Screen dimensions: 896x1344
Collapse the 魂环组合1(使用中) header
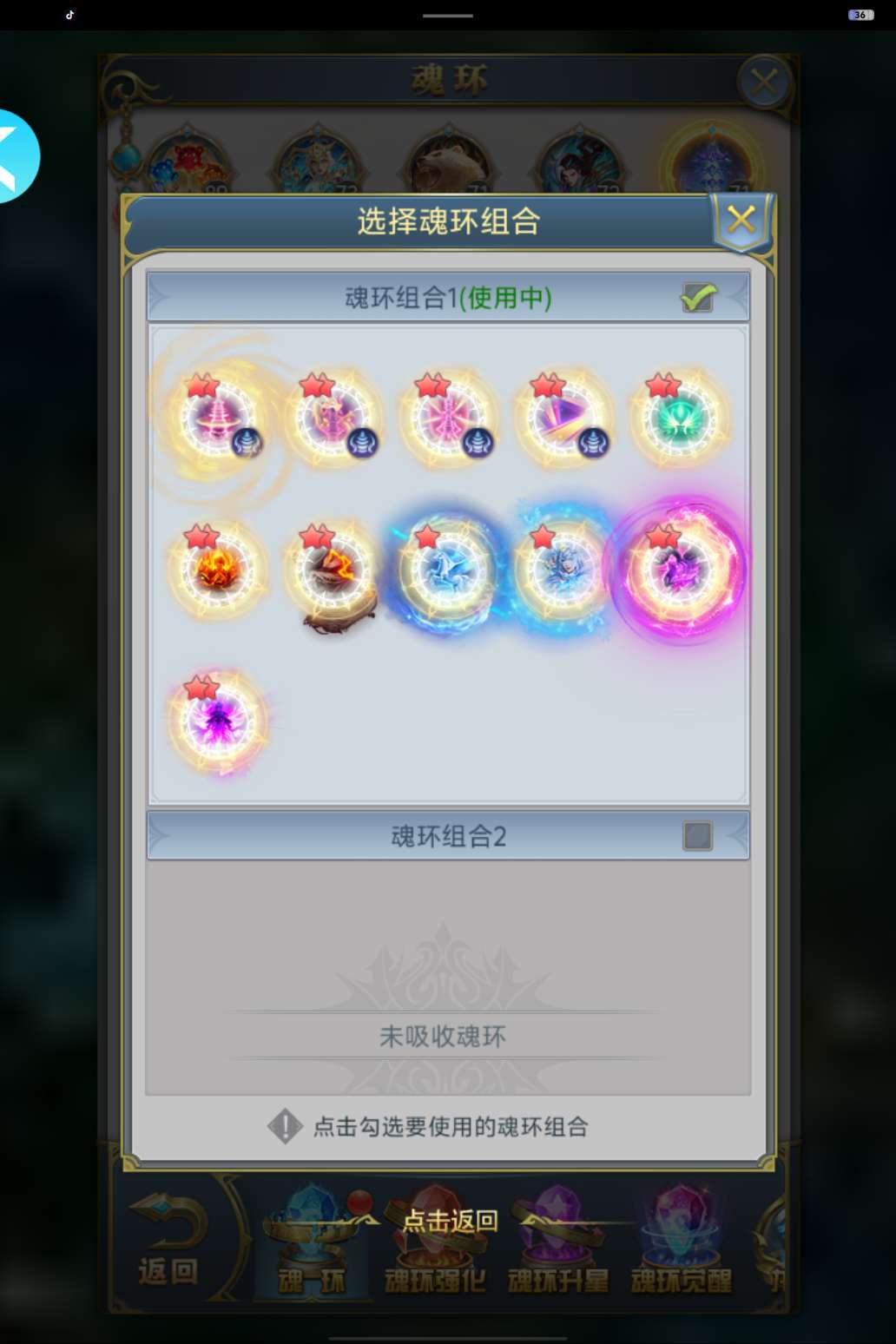click(448, 298)
